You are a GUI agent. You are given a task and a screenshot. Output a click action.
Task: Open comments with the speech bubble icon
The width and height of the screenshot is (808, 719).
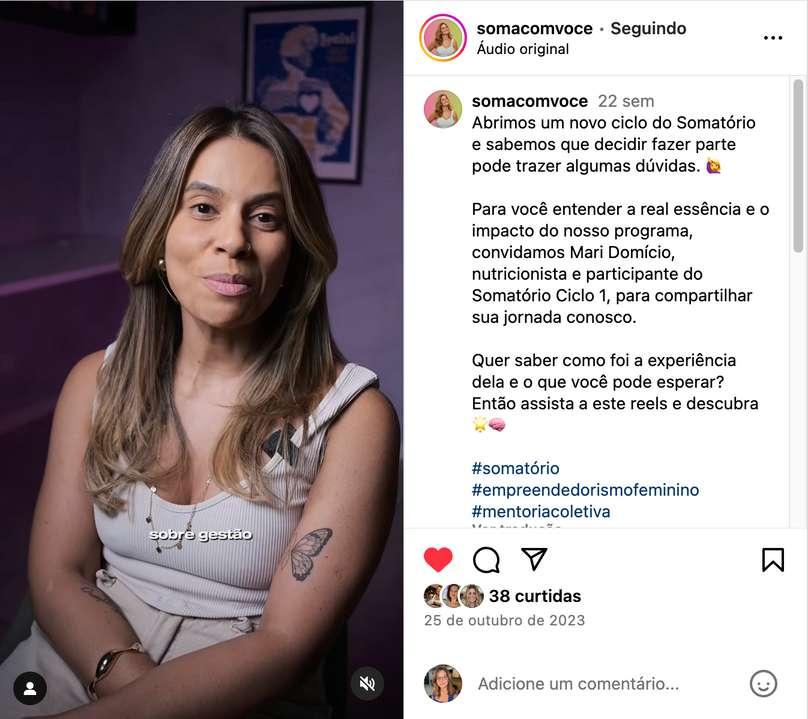tap(486, 560)
